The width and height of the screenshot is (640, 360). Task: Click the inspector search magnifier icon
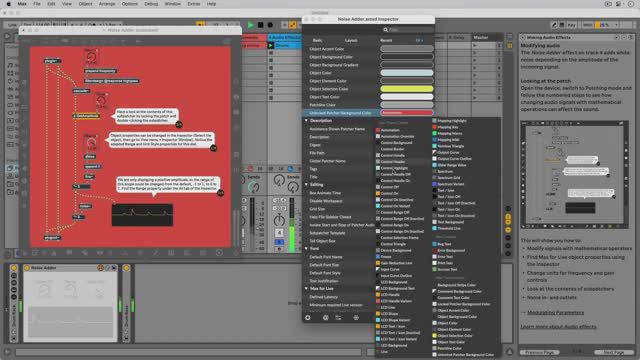coord(385,30)
